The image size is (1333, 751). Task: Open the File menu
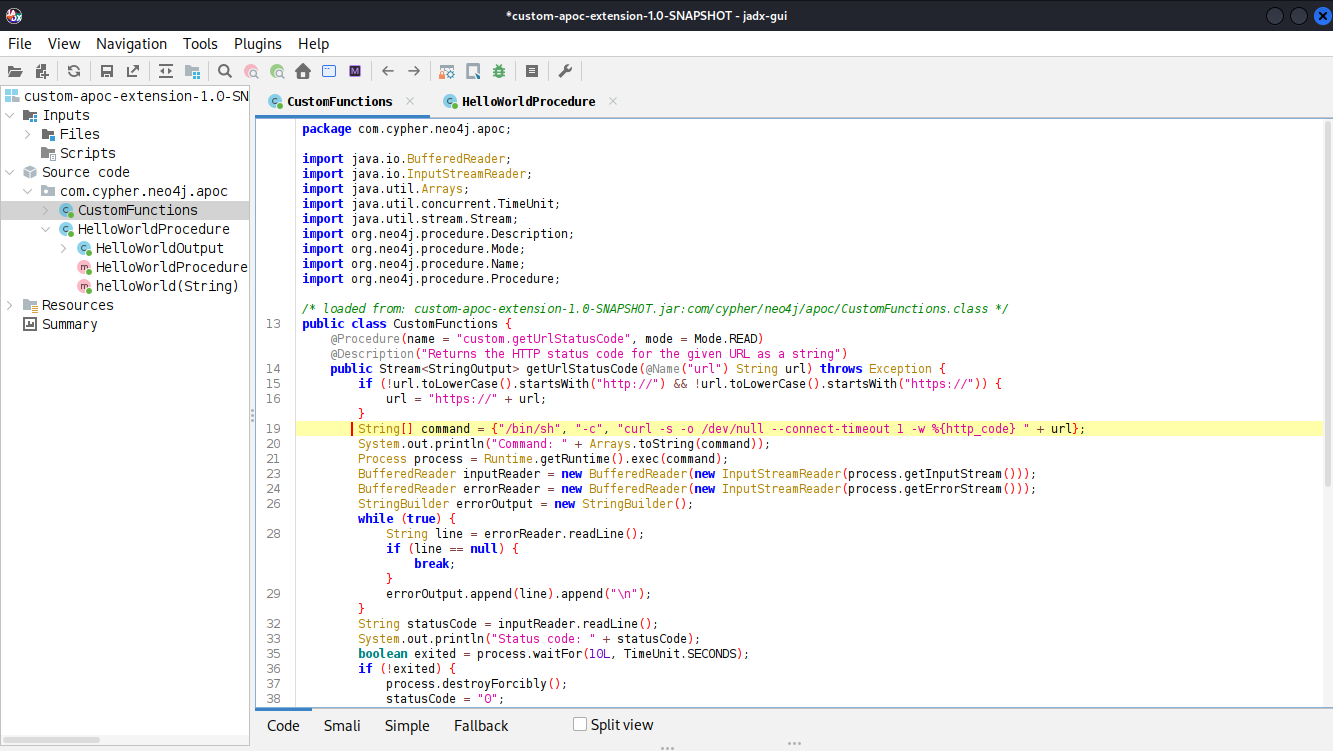click(20, 44)
